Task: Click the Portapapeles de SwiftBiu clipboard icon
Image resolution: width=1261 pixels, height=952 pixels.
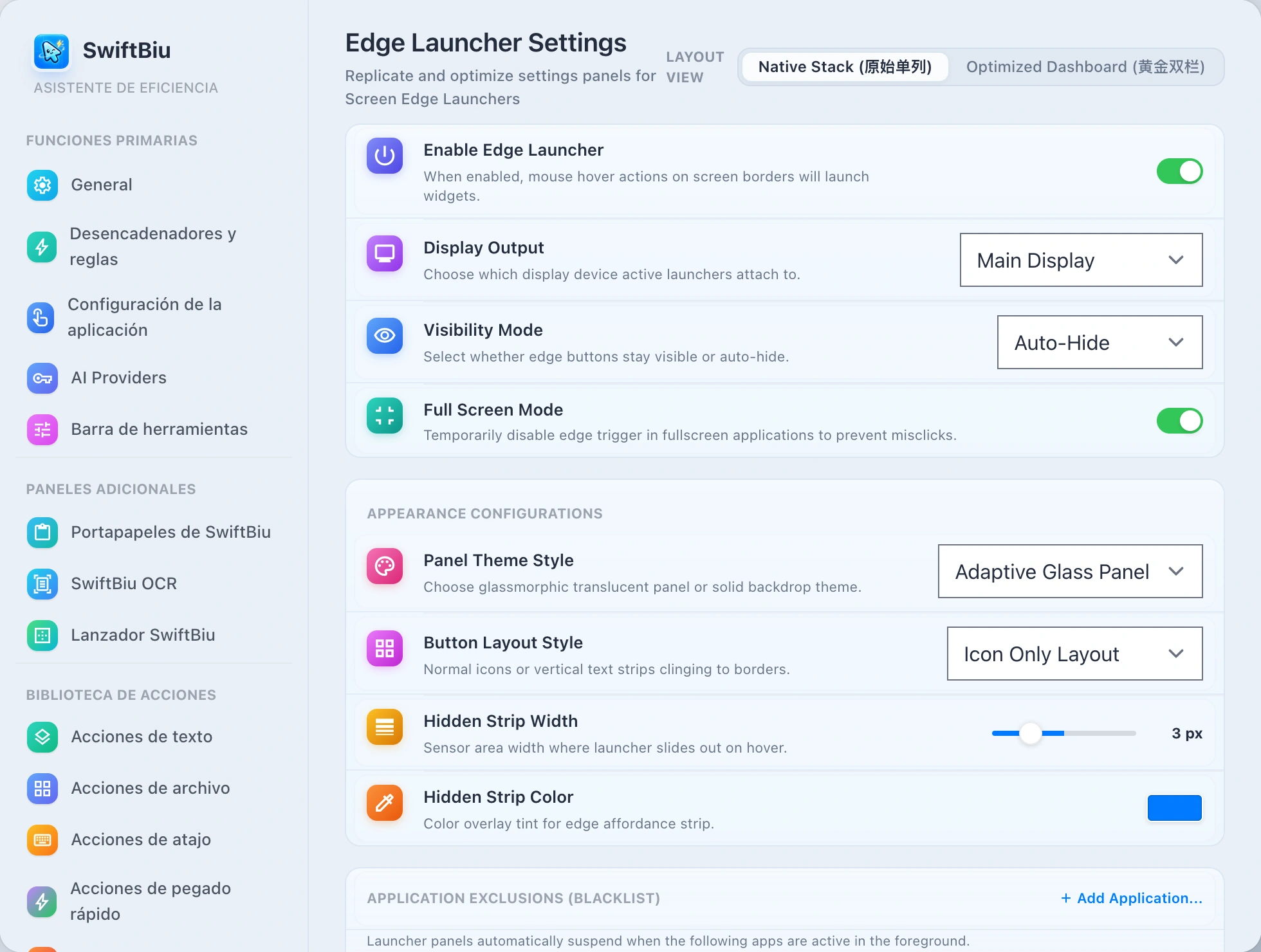Action: click(x=42, y=533)
